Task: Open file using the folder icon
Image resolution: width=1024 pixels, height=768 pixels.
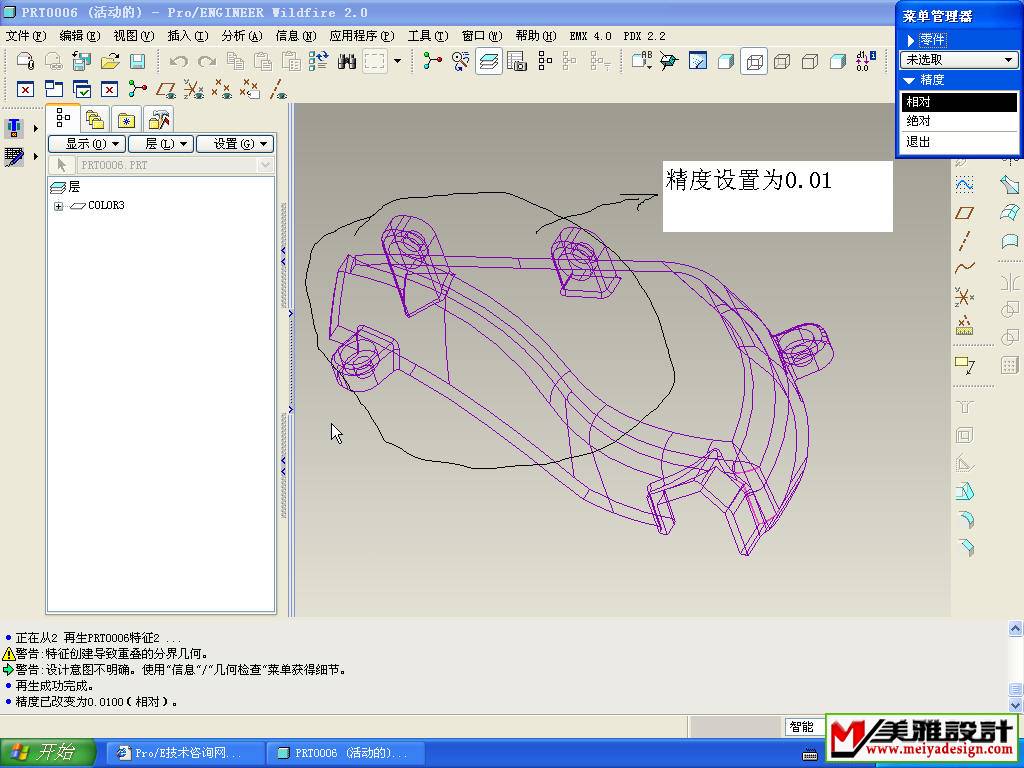Action: 110,62
